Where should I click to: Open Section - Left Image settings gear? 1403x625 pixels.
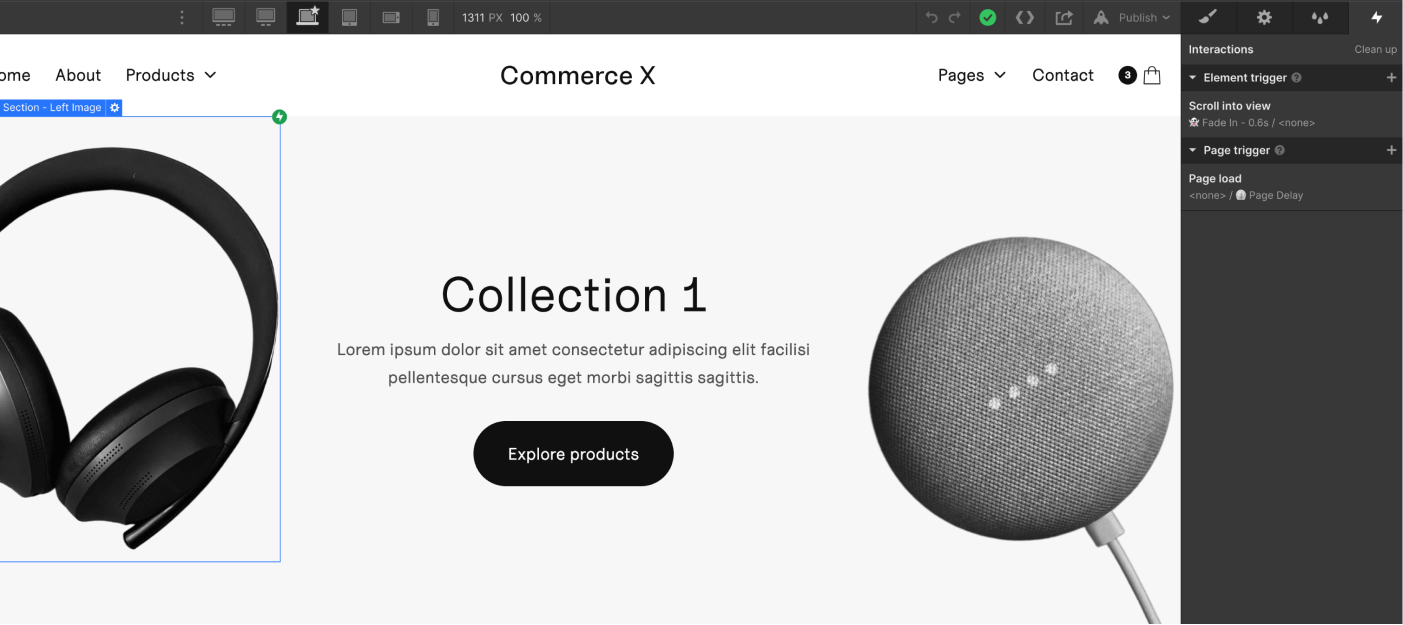[114, 107]
